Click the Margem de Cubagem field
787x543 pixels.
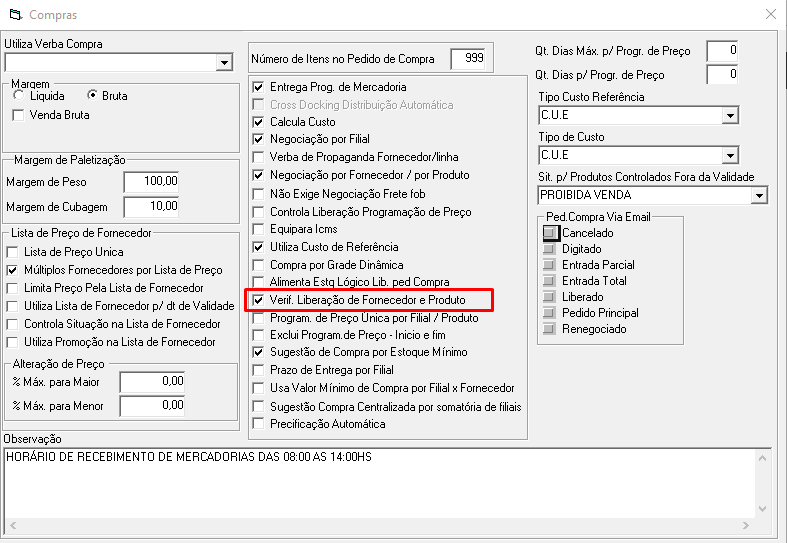pos(152,206)
